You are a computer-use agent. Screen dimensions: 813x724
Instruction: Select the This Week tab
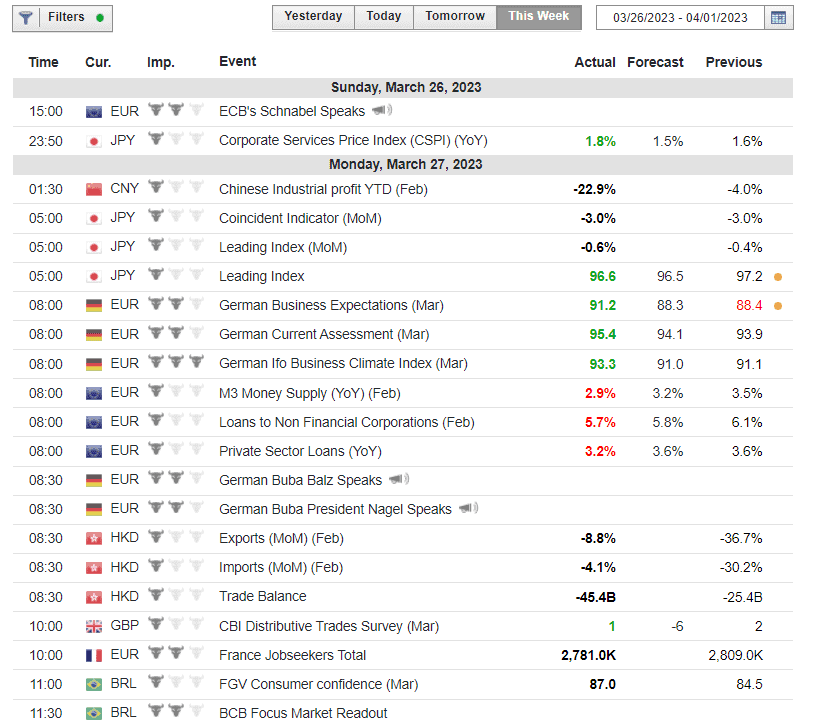[x=539, y=17]
